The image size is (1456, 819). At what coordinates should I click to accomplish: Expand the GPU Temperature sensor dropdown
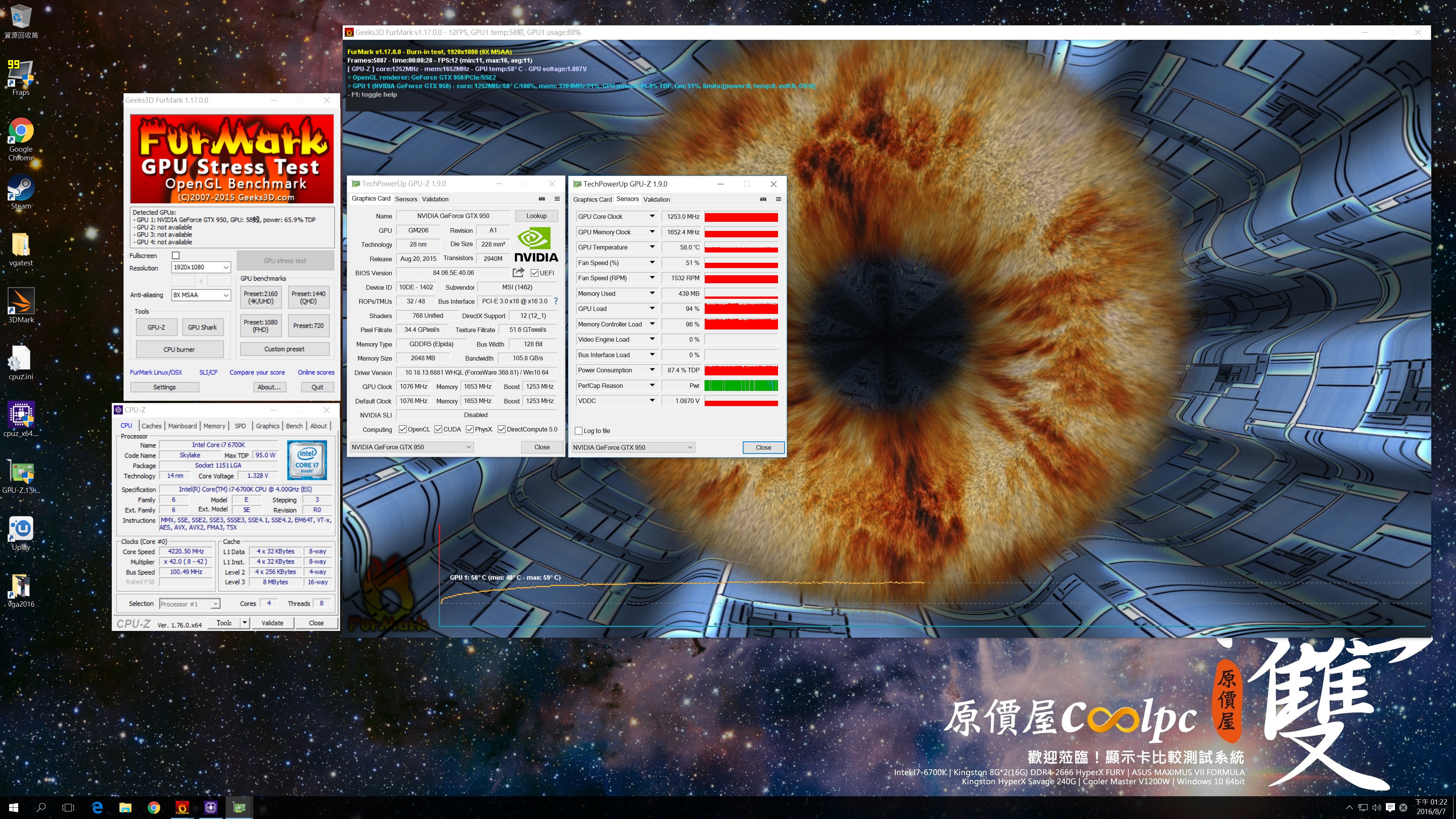click(652, 247)
